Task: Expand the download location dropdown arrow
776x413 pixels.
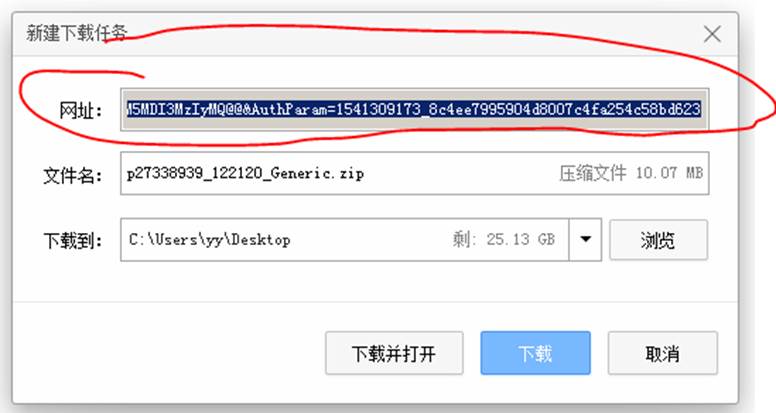Action: pyautogui.click(x=585, y=240)
